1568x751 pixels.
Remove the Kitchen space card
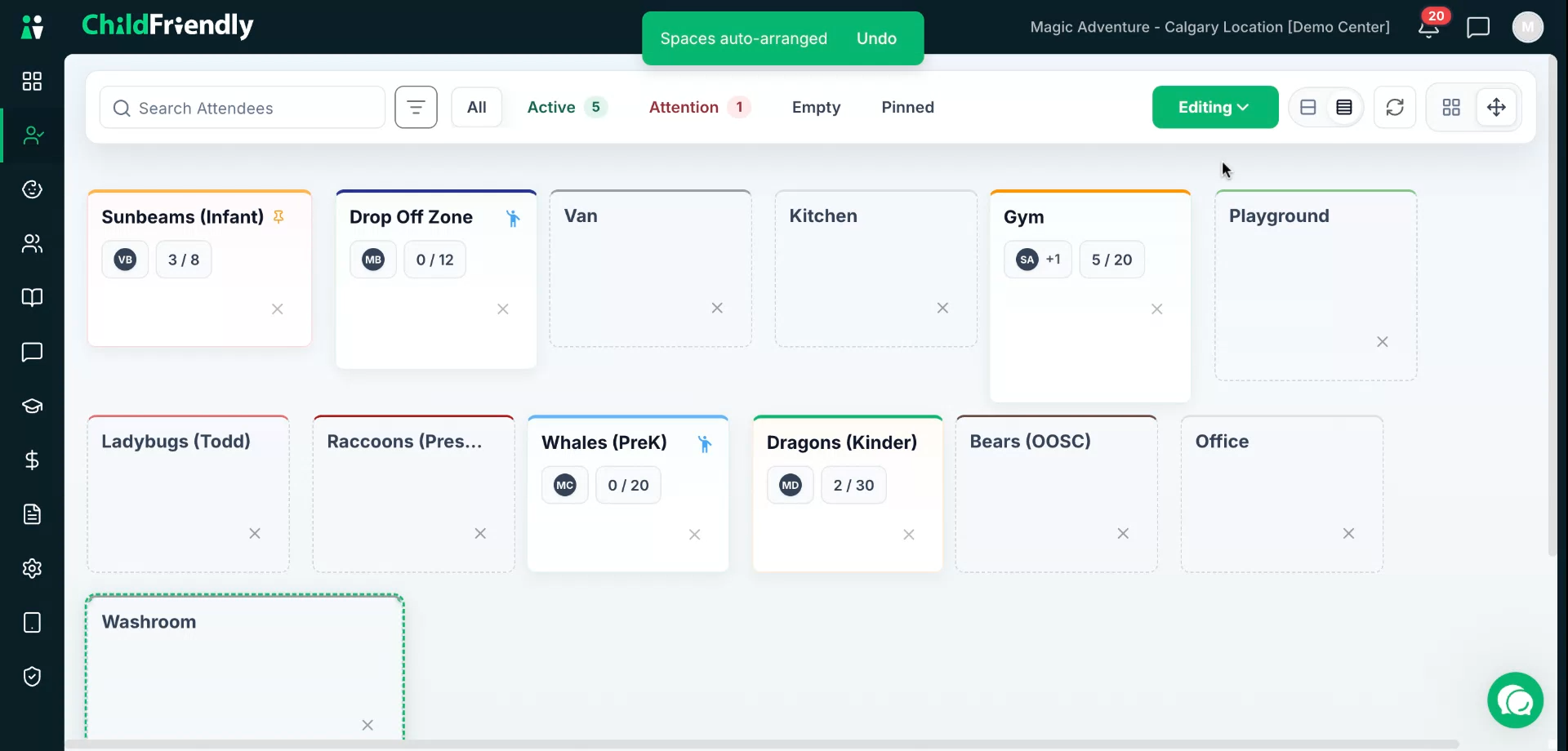pyautogui.click(x=942, y=308)
